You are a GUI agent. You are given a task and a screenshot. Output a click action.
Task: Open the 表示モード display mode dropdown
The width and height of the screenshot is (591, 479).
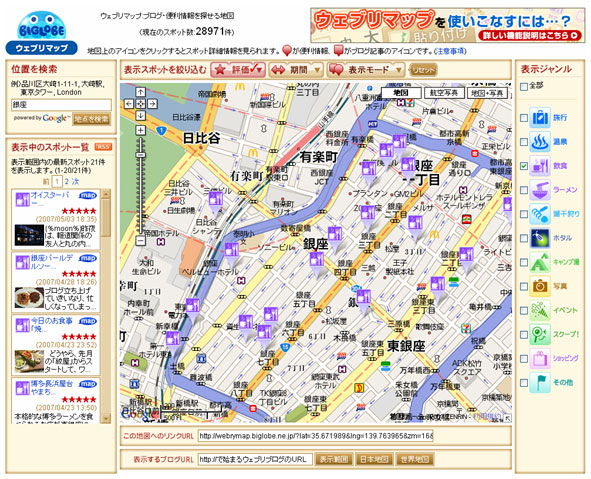[366, 70]
